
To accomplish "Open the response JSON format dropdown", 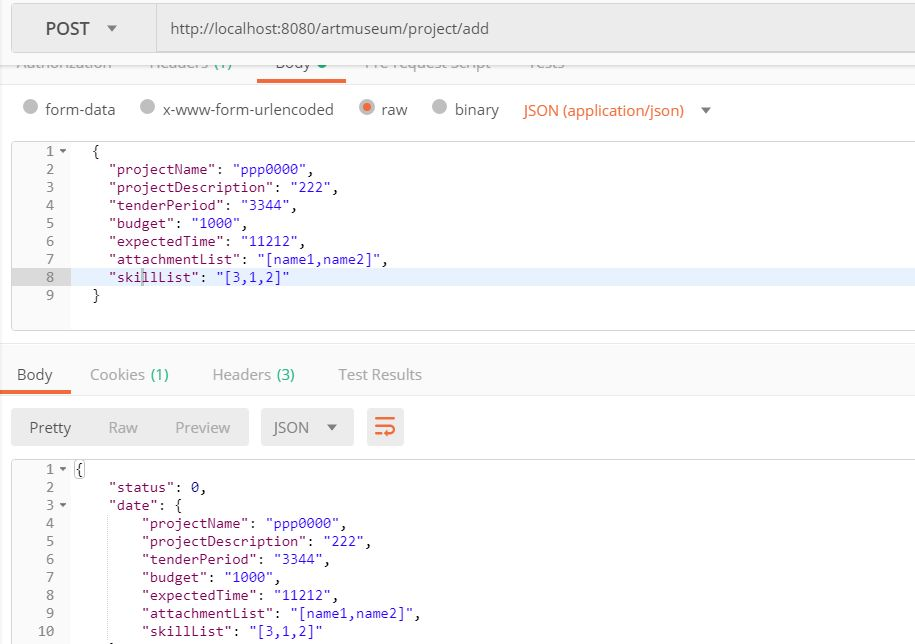I will (x=307, y=427).
